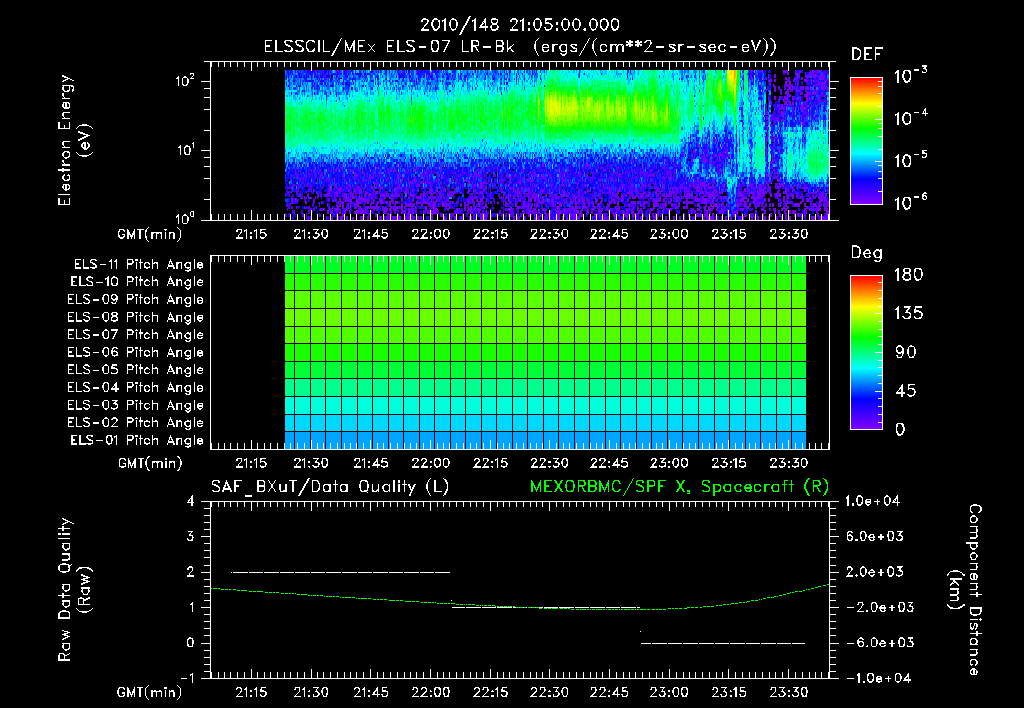Click the 22:00 time label under pitch angle panel

[430, 463]
